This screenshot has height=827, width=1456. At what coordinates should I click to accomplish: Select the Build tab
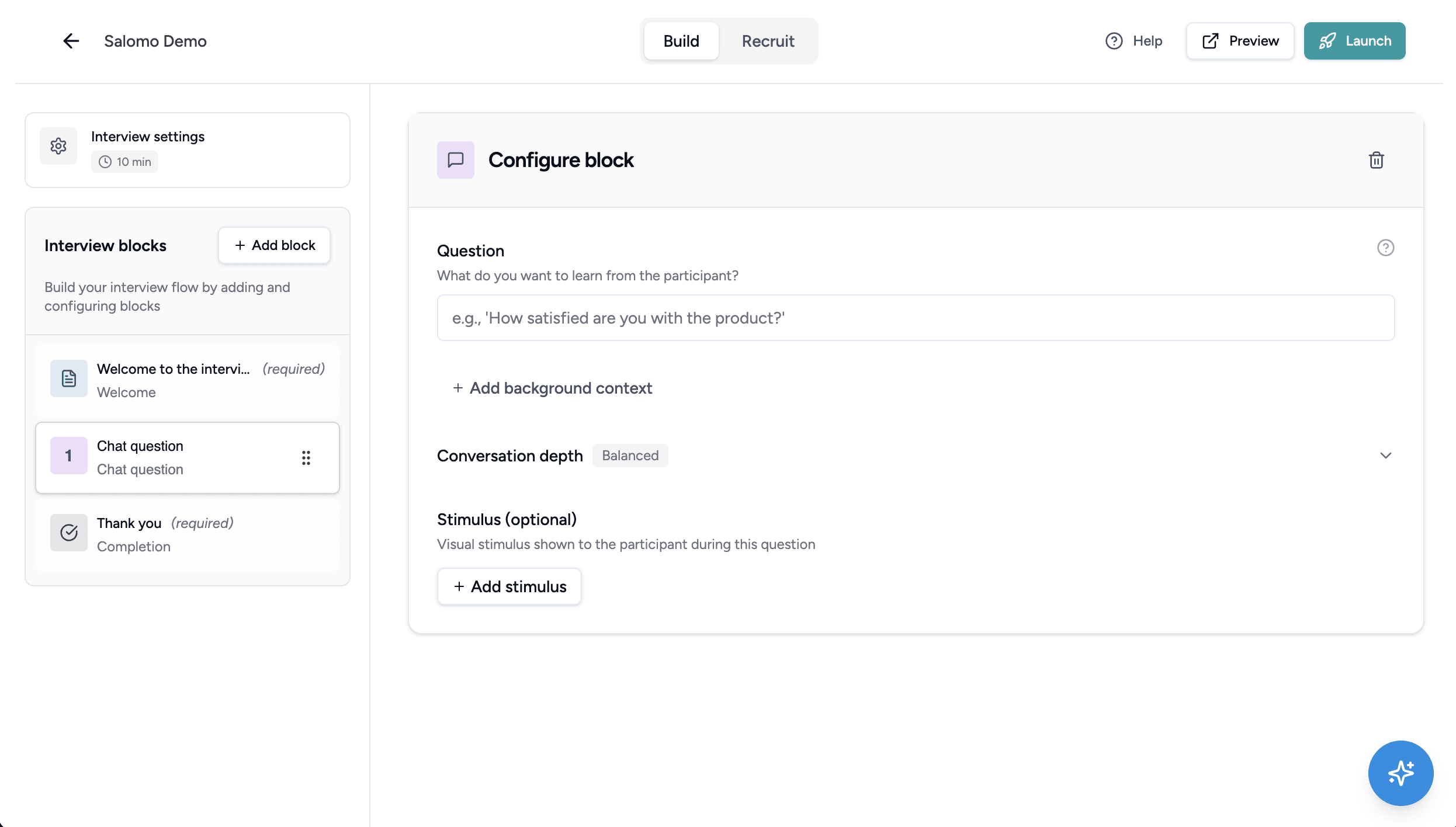[x=681, y=41]
